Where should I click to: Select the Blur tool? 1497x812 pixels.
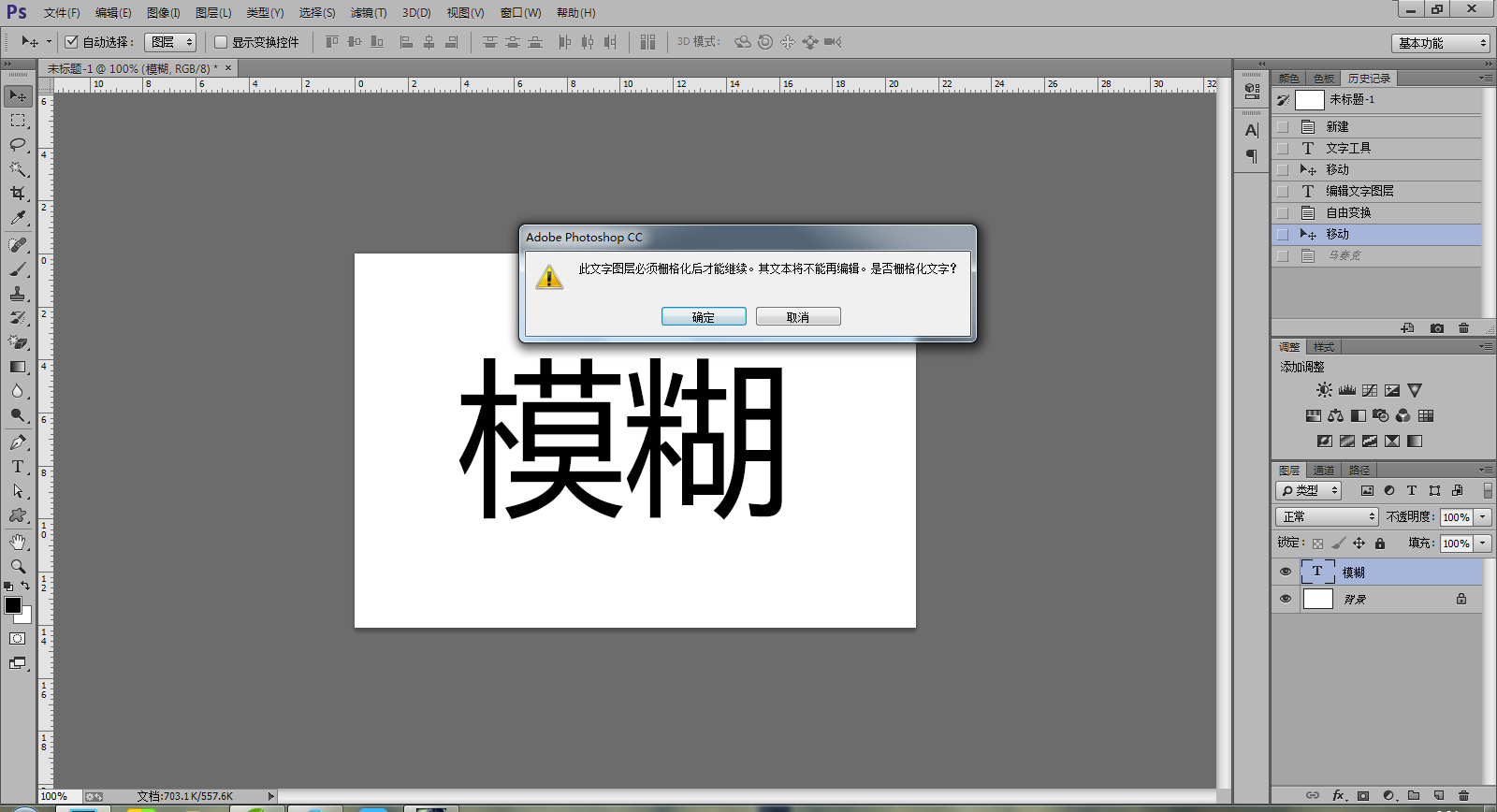18,391
